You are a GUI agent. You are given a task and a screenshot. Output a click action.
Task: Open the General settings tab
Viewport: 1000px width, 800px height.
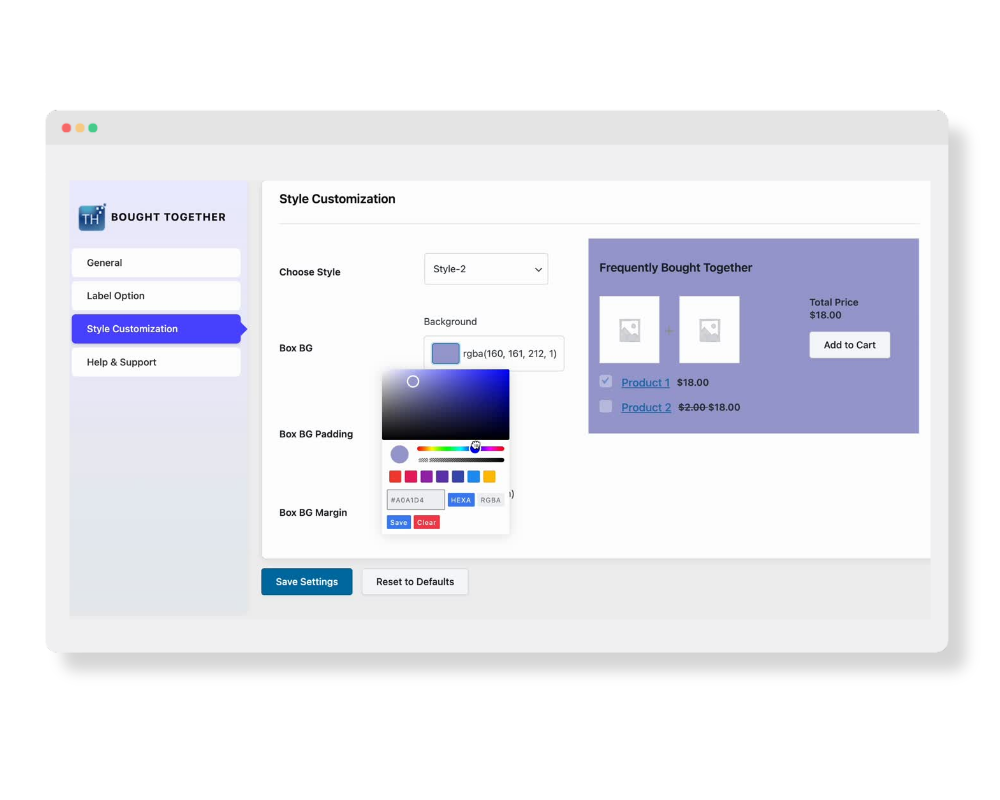156,263
